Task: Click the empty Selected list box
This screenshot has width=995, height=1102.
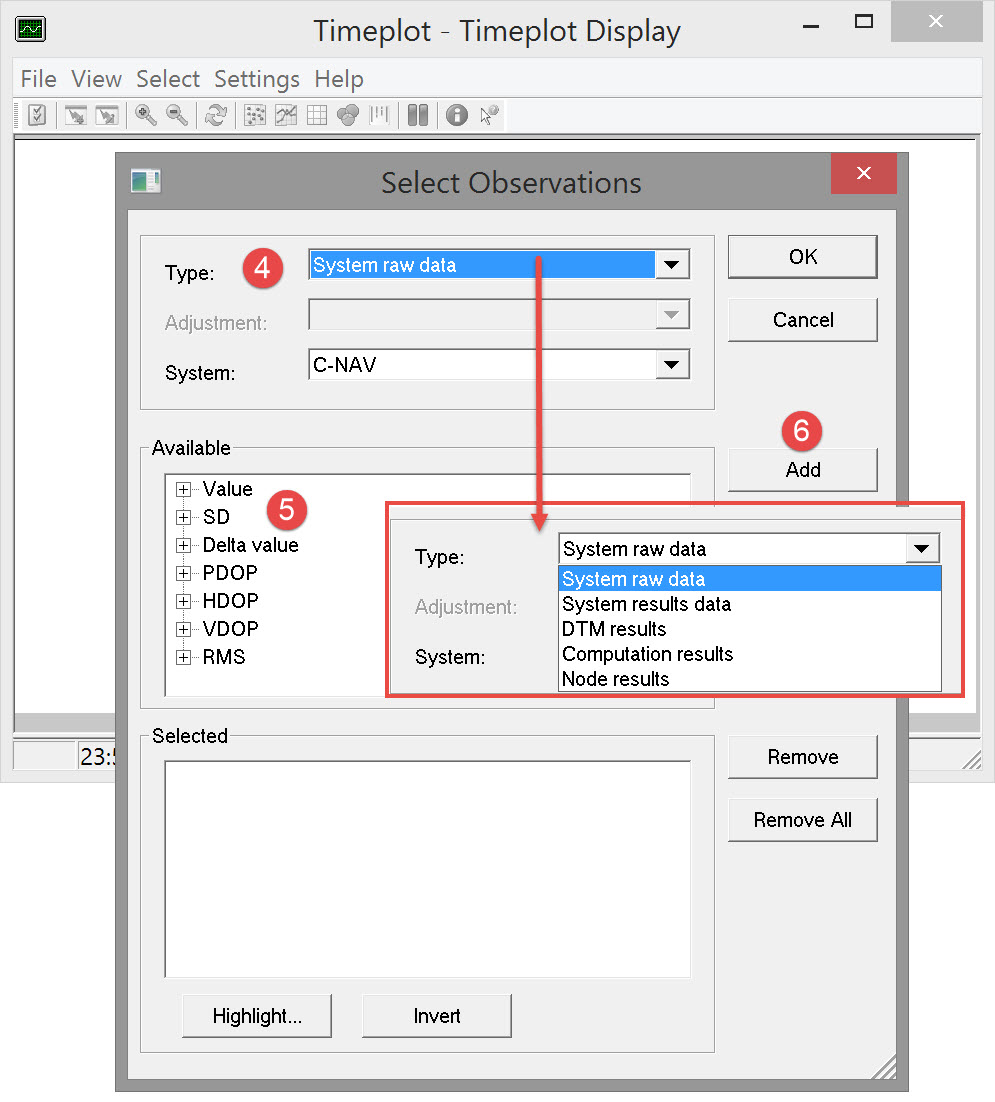Action: pos(427,869)
